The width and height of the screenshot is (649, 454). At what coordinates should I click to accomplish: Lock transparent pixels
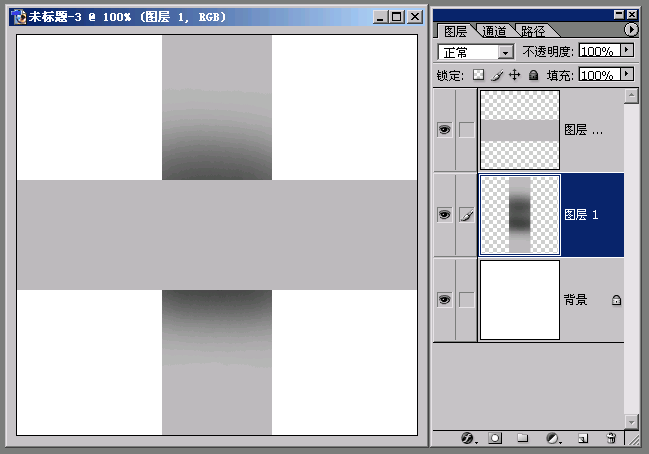click(478, 75)
